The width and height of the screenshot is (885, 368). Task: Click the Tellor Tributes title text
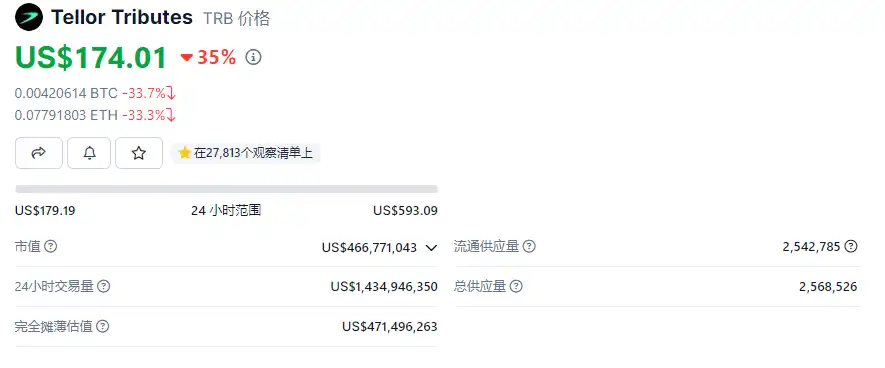122,17
